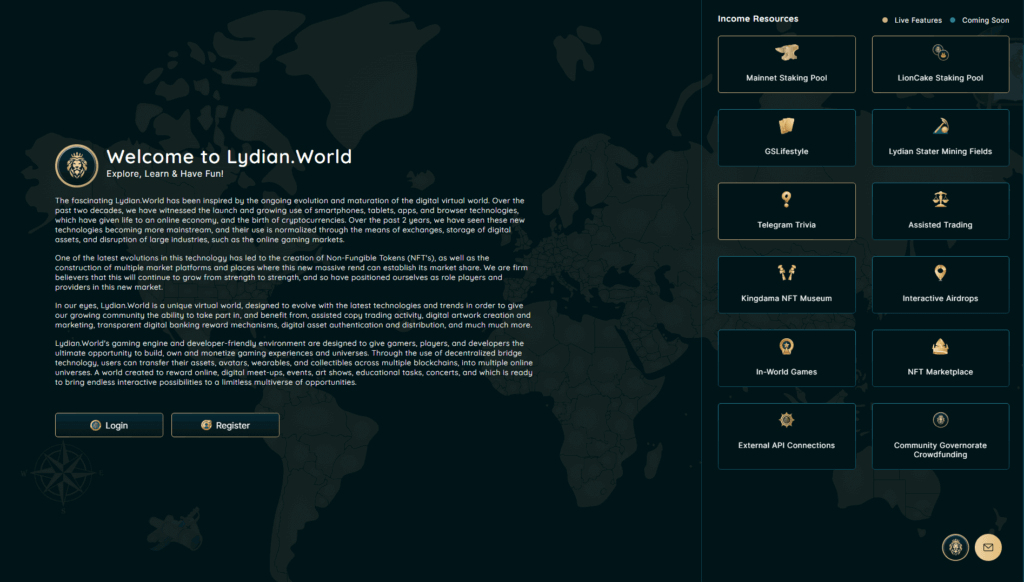Click the Telegram Trivia question mark icon
The image size is (1024, 582).
click(x=786, y=199)
